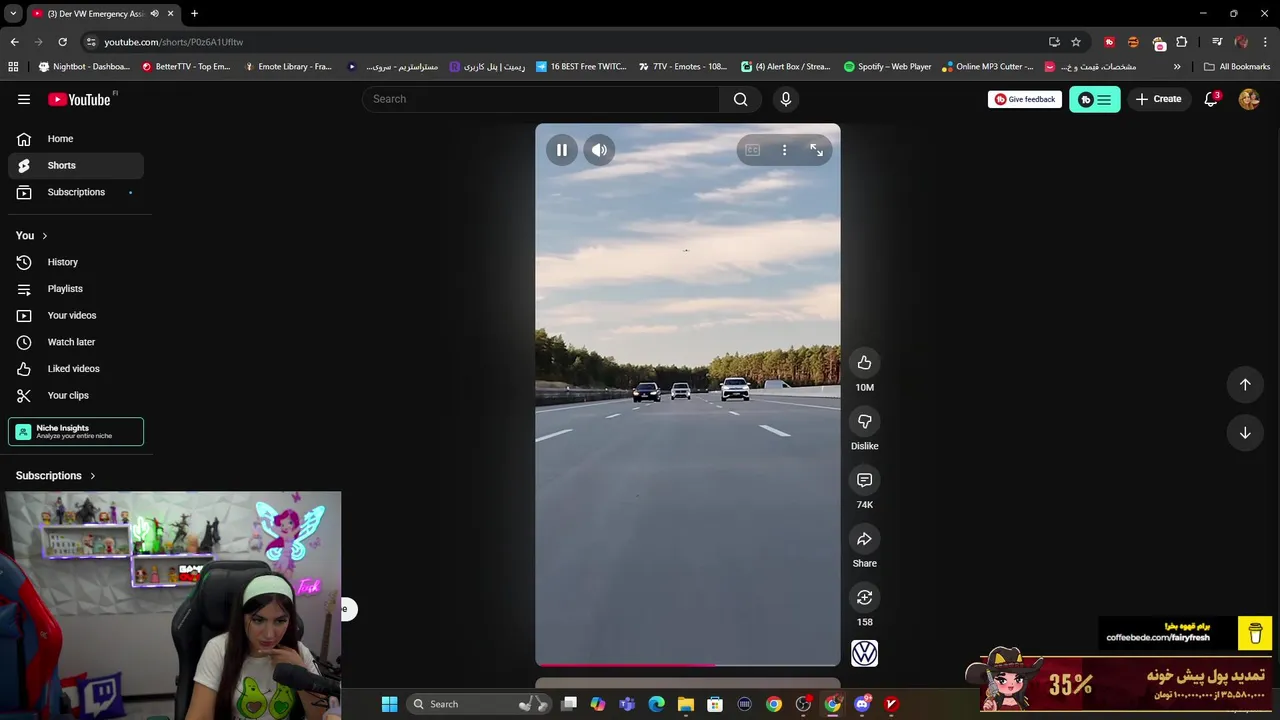Mute the Shorts video volume
The height and width of the screenshot is (720, 1280).
pyautogui.click(x=599, y=150)
